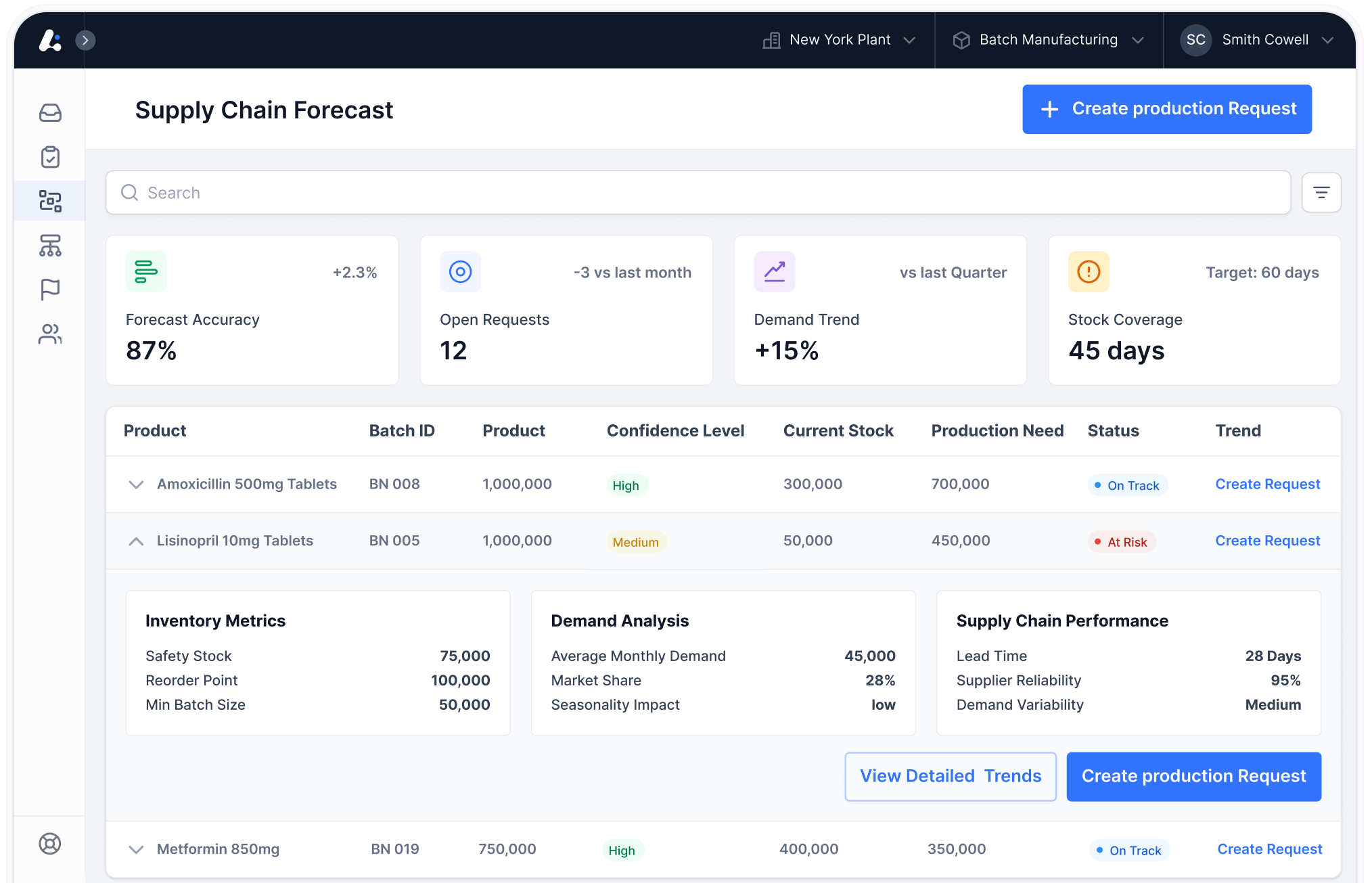Open the Batch Manufacturing dropdown
This screenshot has height=883, width=1372.
(1049, 40)
